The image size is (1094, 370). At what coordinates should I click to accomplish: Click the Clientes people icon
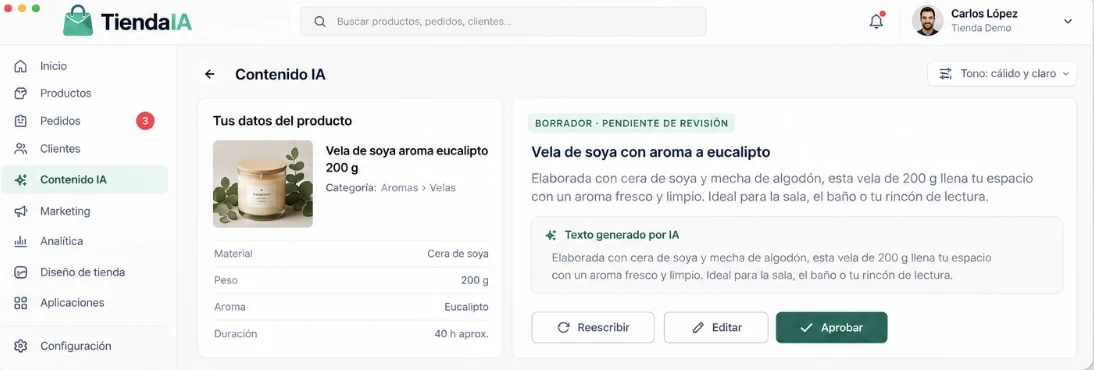coord(21,149)
